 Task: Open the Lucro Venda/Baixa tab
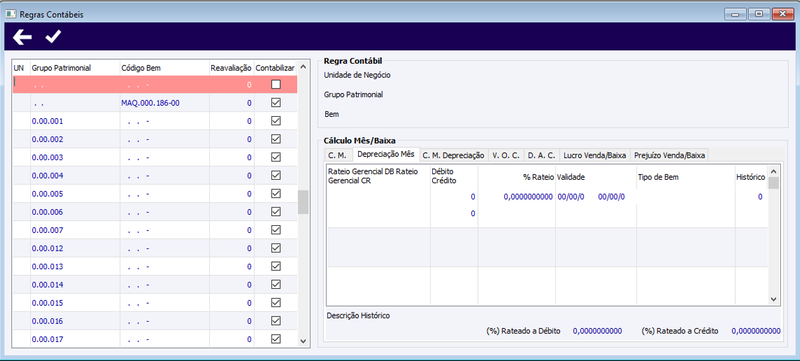click(595, 156)
